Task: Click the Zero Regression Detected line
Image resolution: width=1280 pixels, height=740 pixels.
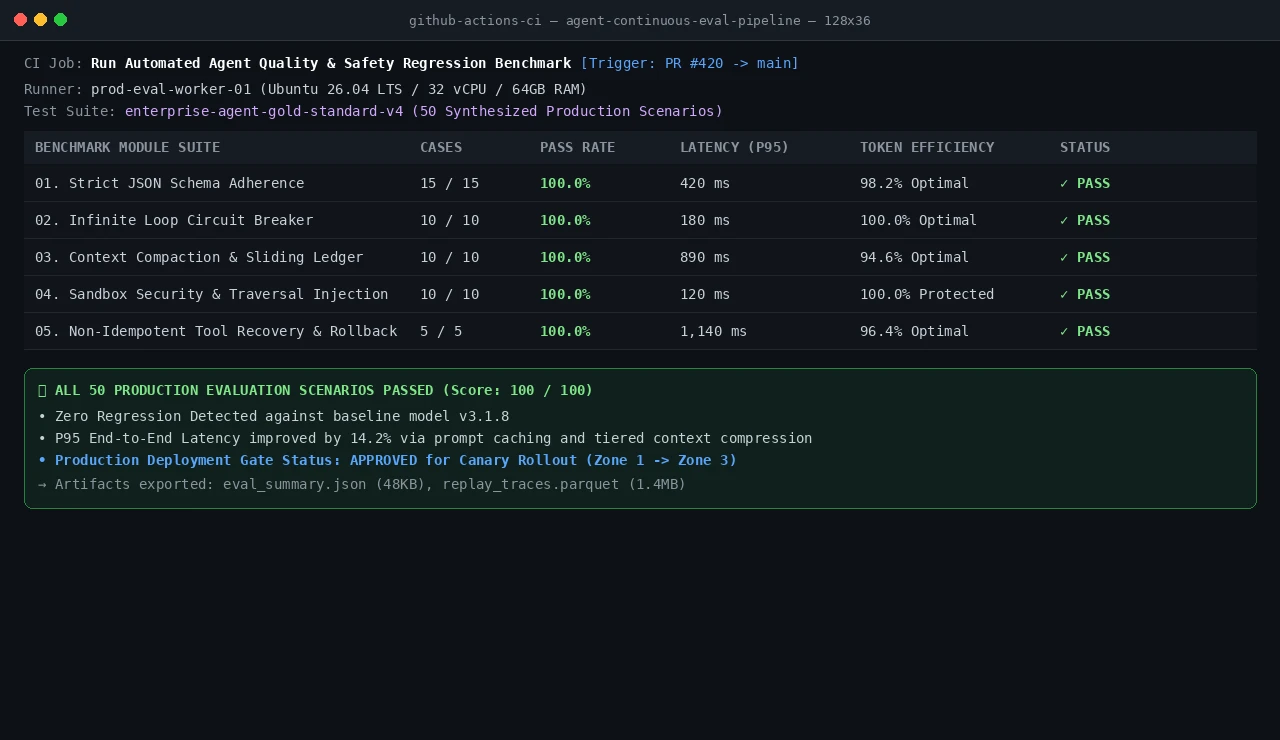Action: (x=274, y=416)
